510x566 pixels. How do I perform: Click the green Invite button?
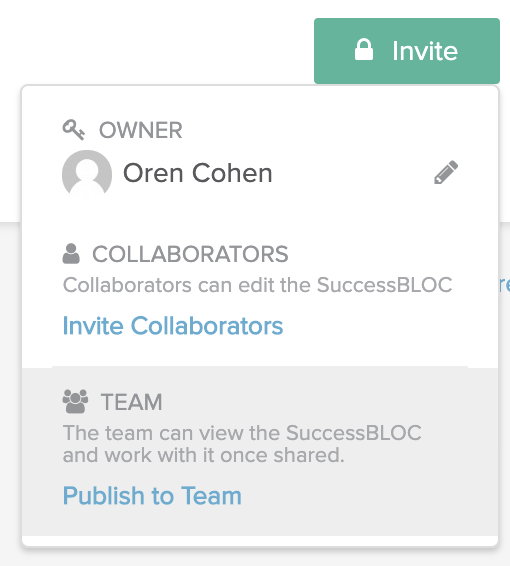click(x=407, y=51)
